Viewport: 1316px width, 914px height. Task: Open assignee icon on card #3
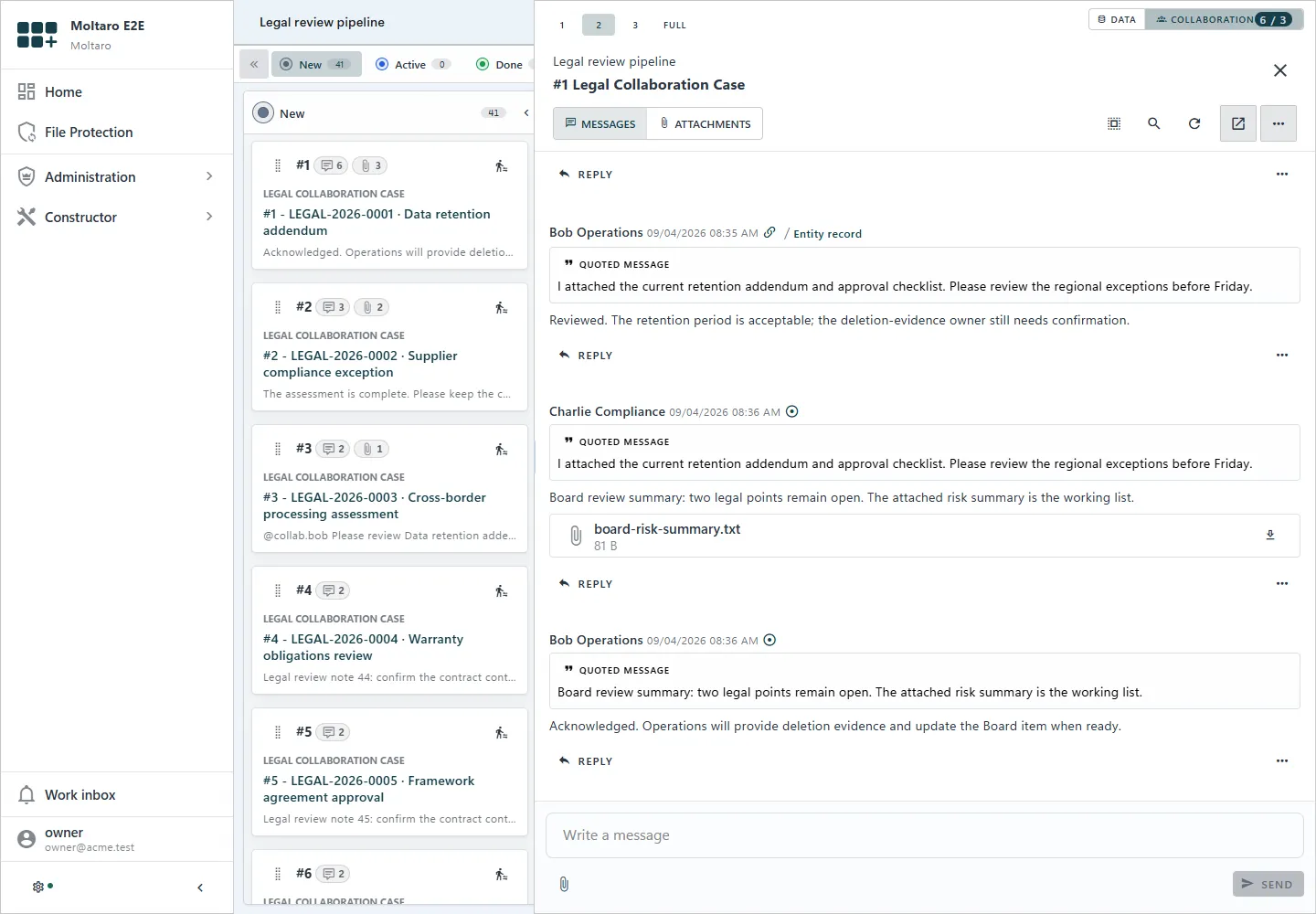coord(502,450)
